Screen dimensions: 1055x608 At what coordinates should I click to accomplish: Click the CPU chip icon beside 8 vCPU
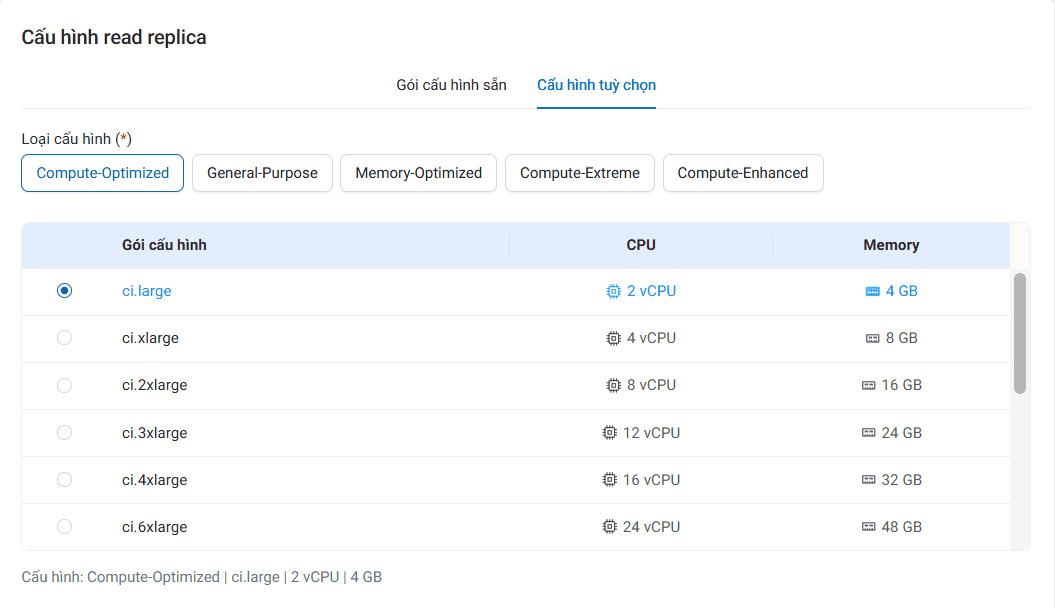[x=613, y=385]
